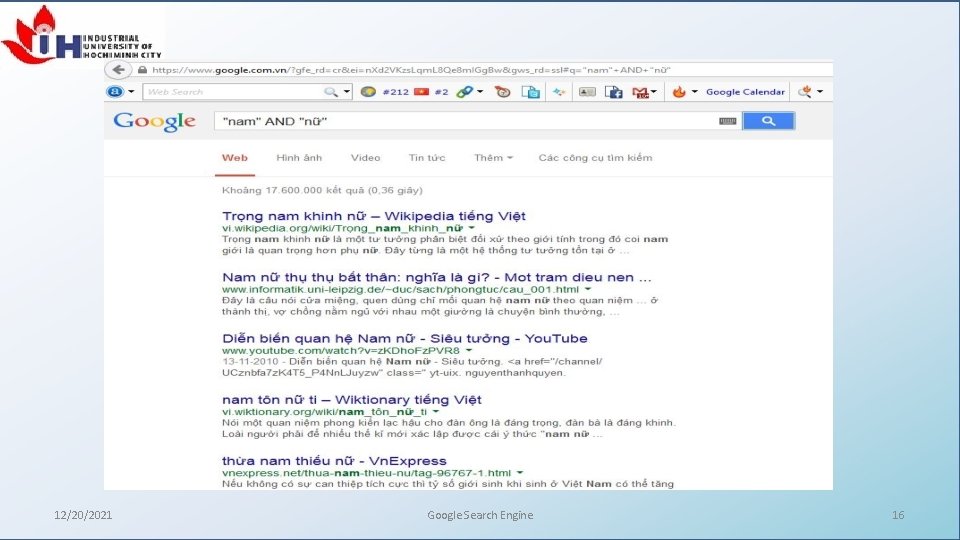
Task: Expand the settings wrench dropdown arrow
Action: tap(820, 92)
